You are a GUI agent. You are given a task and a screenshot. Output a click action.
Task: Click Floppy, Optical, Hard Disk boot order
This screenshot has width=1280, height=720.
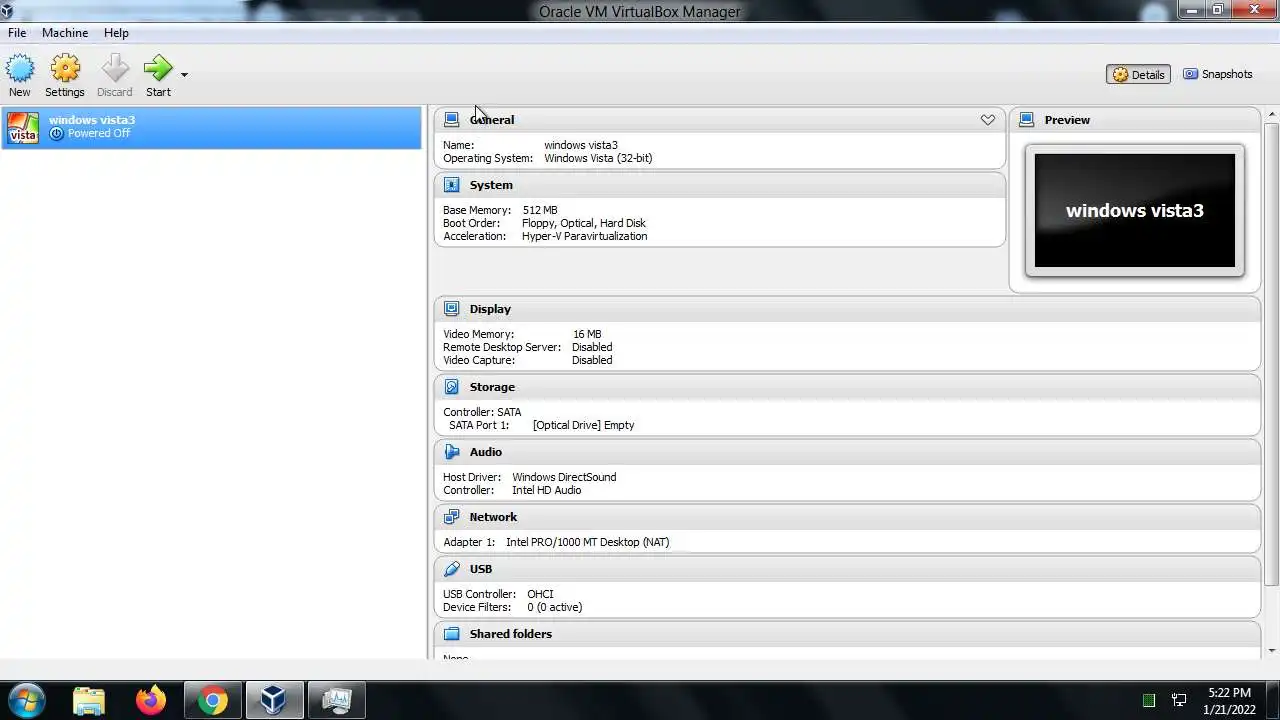pyautogui.click(x=584, y=223)
